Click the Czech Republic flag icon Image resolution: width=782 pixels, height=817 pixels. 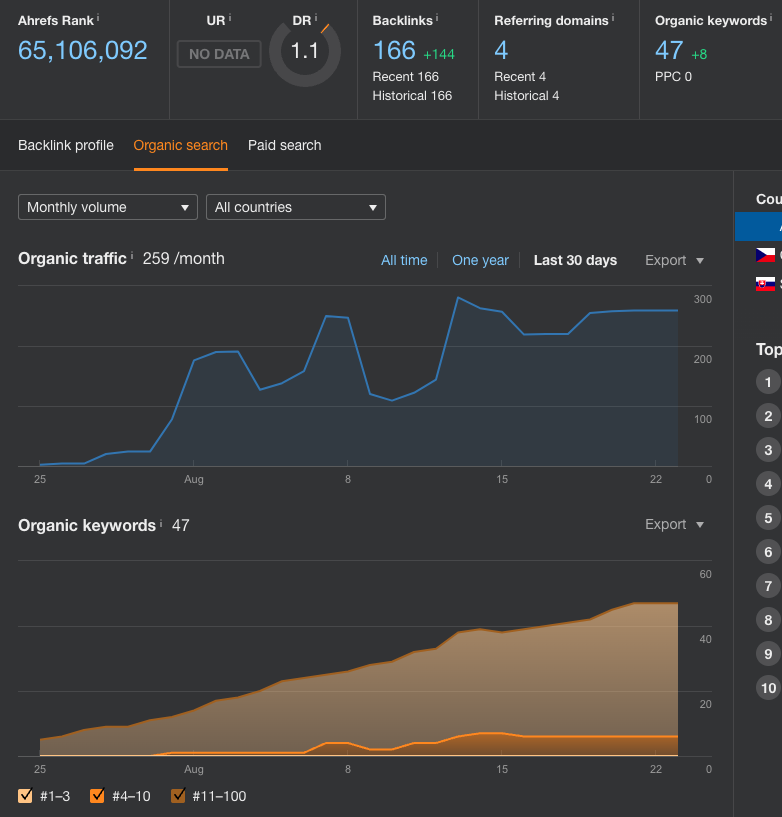[x=766, y=254]
